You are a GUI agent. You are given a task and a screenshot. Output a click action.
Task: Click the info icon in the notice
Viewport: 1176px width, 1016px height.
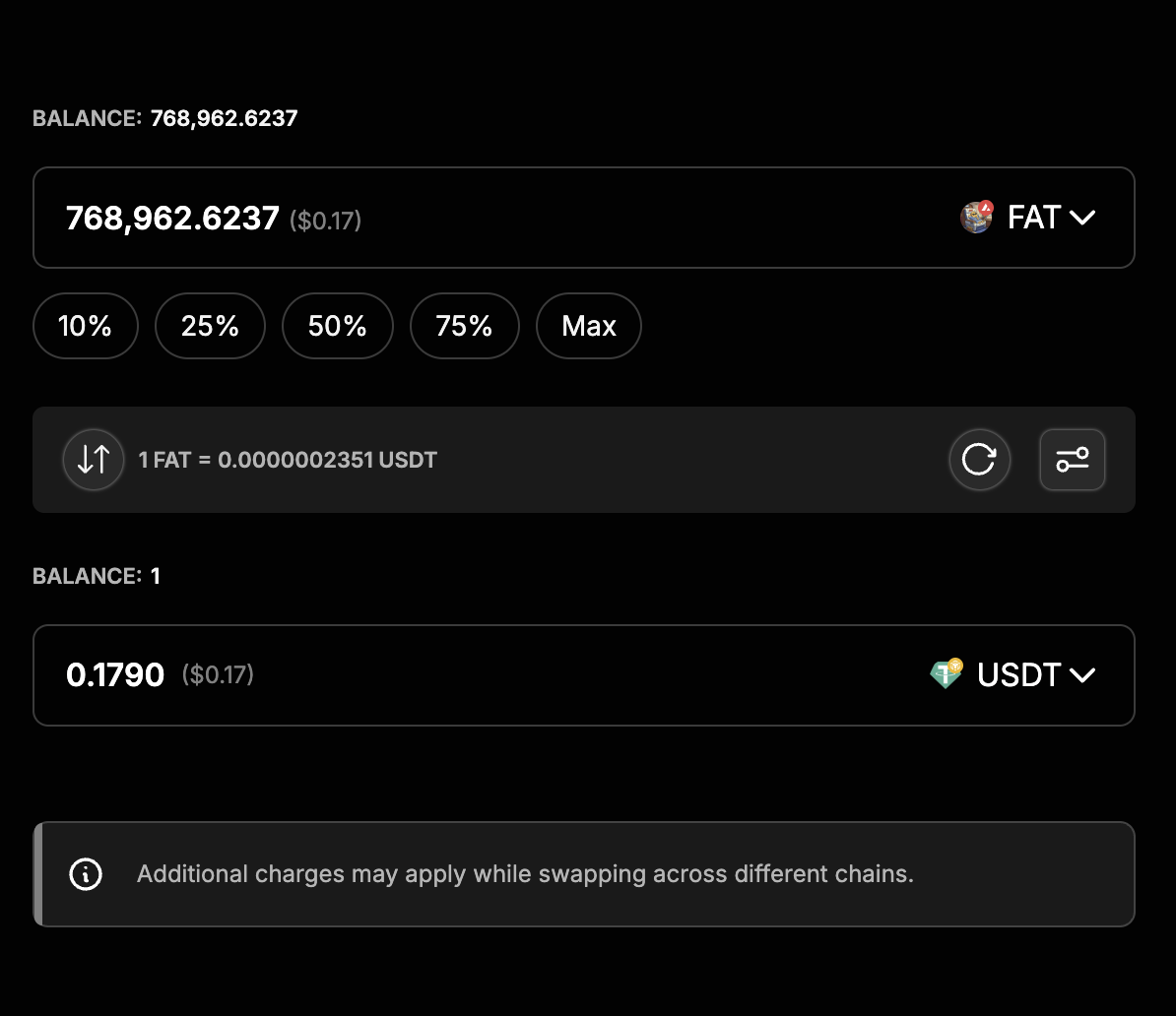coord(86,874)
